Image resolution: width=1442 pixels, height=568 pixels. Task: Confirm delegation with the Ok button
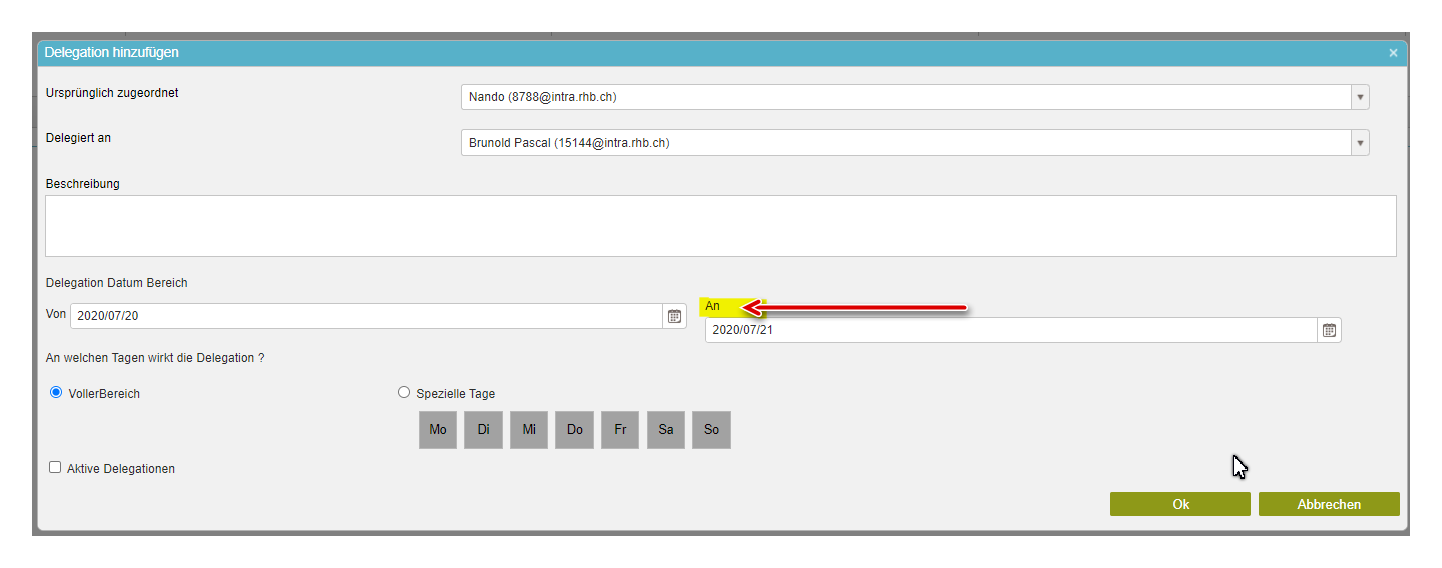tap(1180, 504)
